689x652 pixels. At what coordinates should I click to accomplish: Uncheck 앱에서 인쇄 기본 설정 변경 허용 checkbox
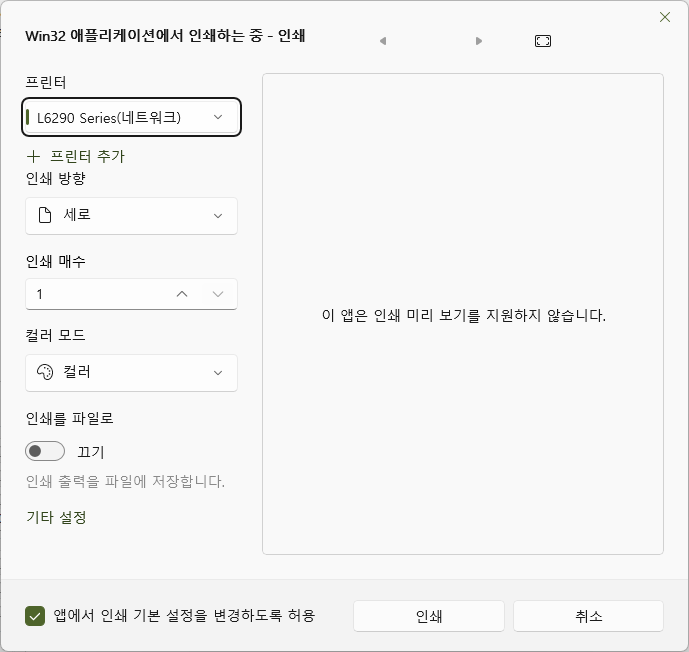tap(35, 616)
